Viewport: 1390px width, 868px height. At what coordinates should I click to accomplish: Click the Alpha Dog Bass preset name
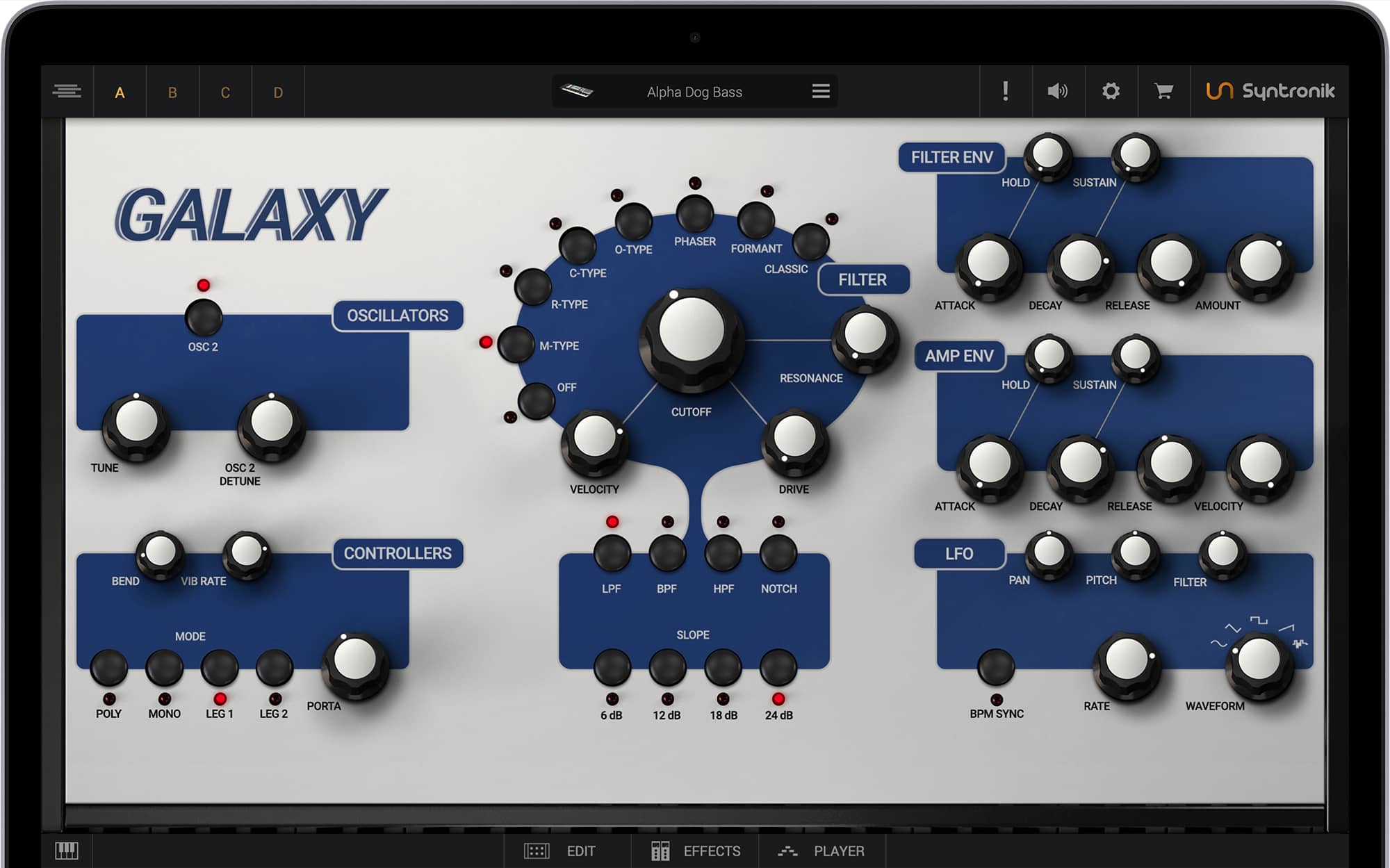tap(694, 92)
